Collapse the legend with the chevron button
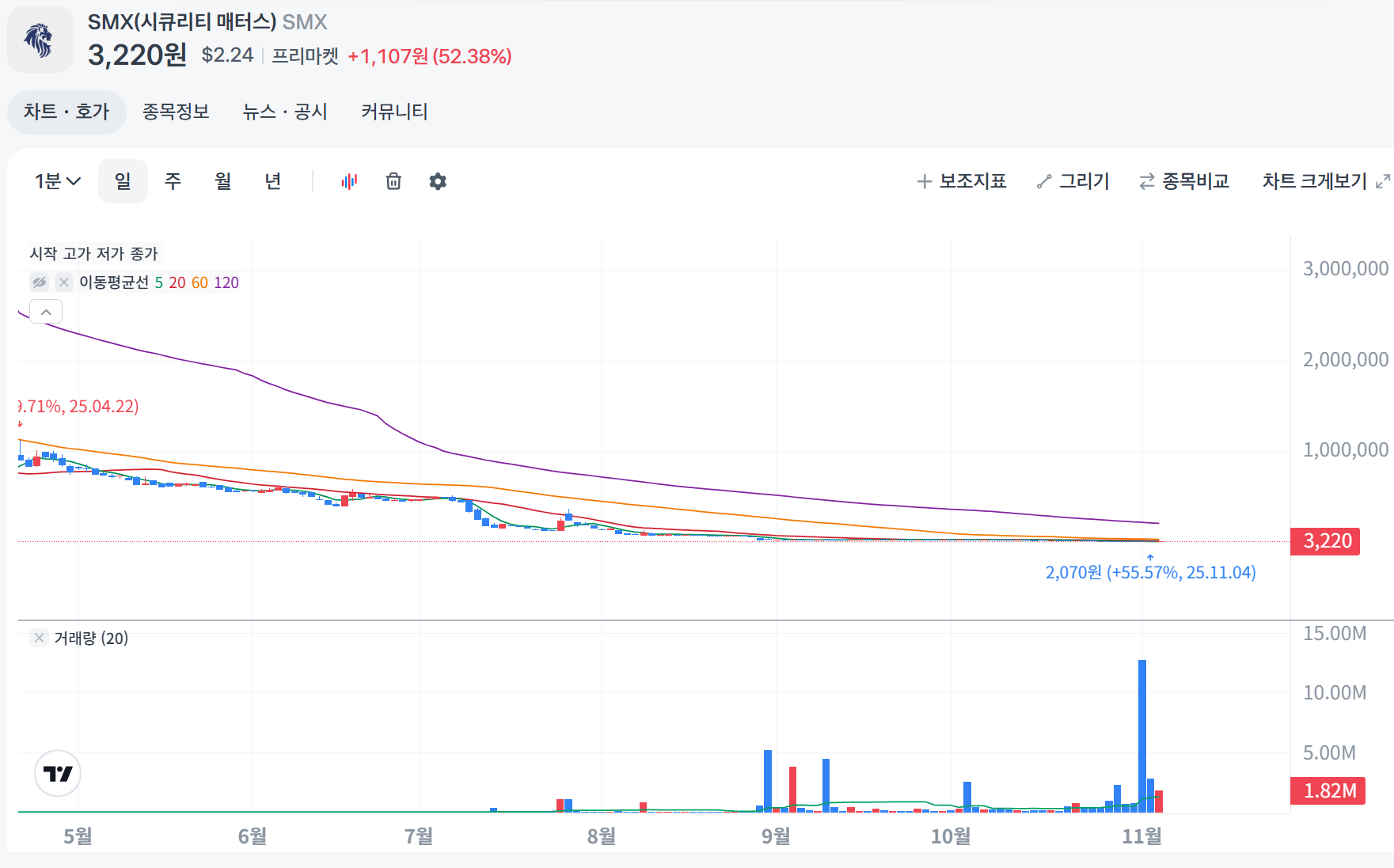Viewport: 1394px width, 868px height. [46, 311]
